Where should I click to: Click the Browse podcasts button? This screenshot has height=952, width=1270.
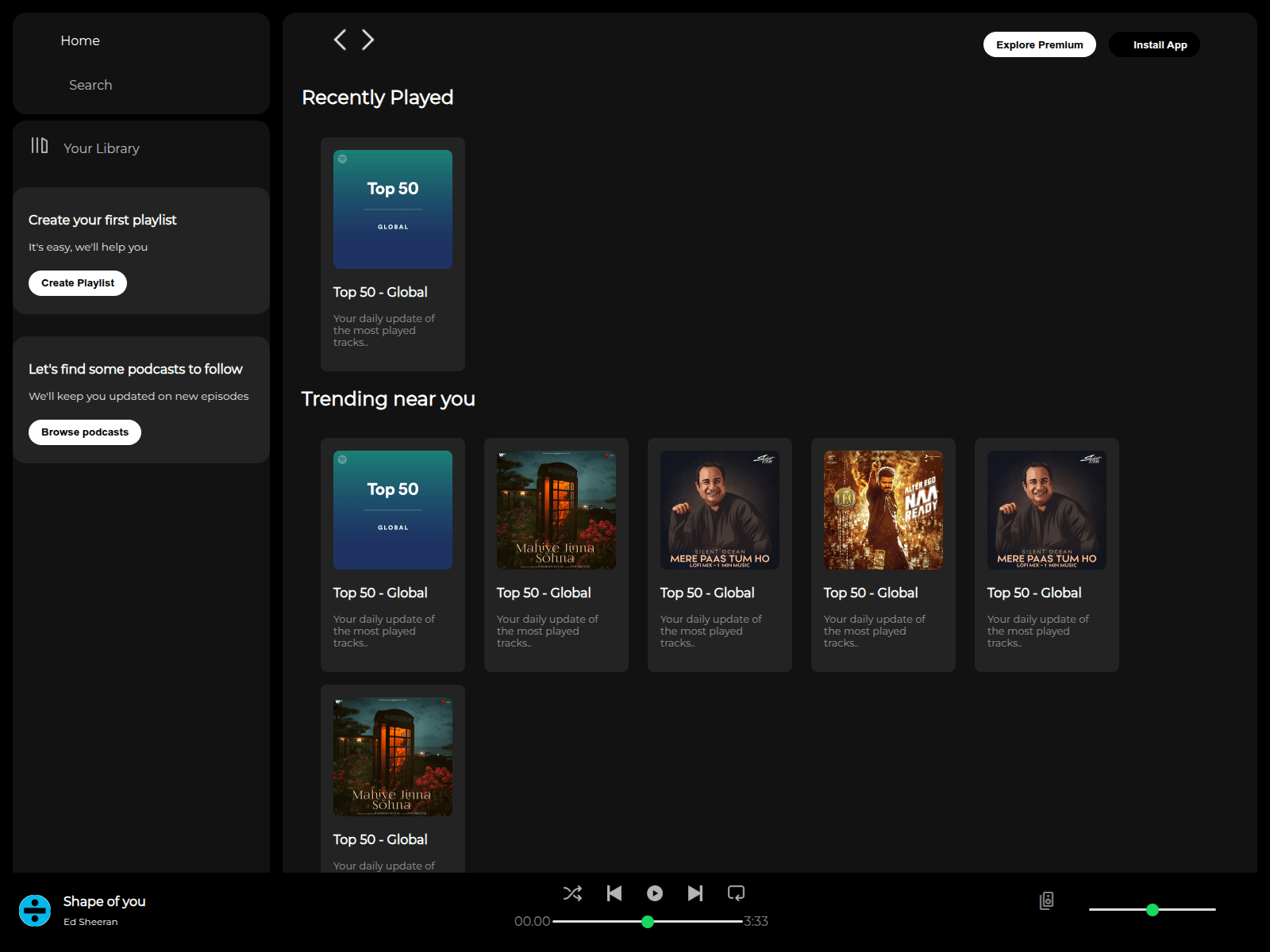point(85,432)
